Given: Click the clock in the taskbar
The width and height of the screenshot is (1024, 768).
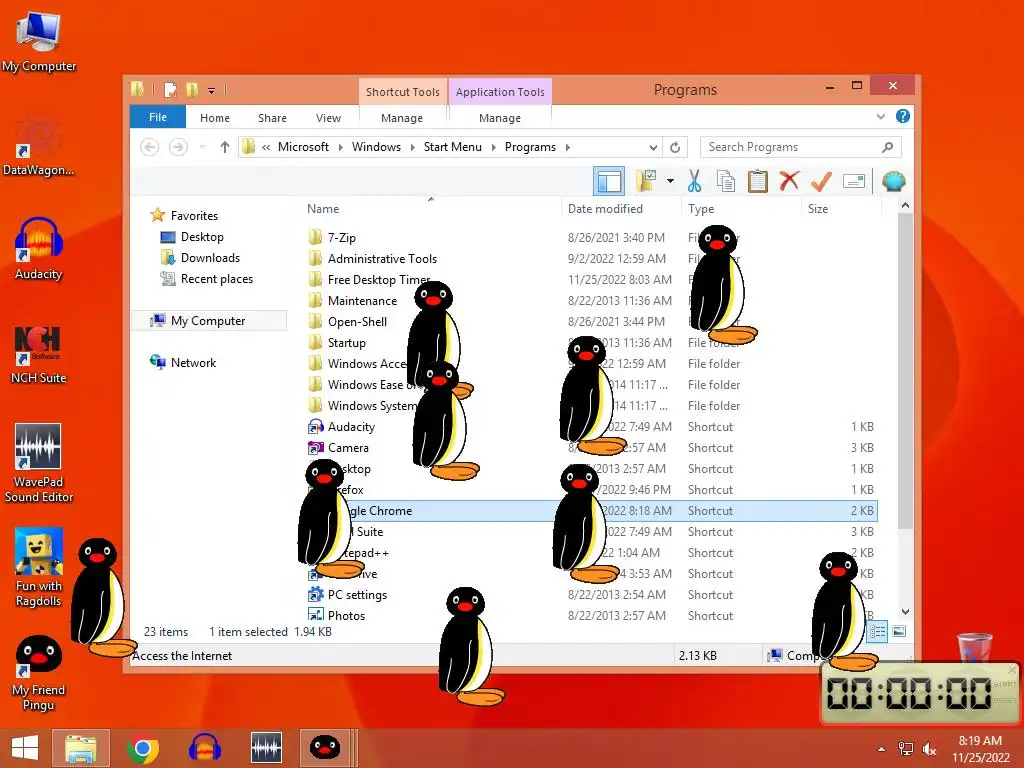Looking at the screenshot, I should pos(980,749).
